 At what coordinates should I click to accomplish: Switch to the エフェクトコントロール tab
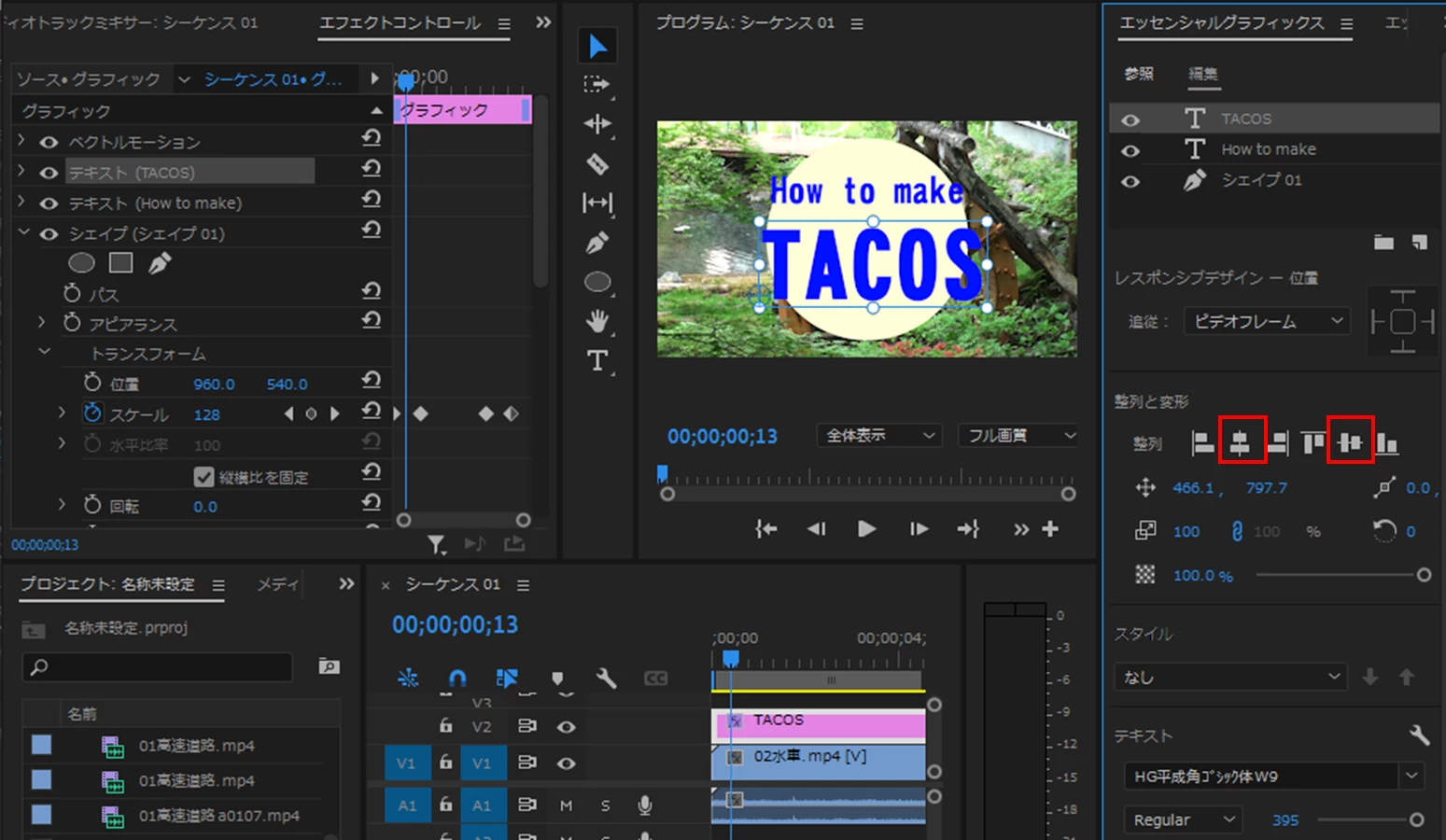[400, 22]
